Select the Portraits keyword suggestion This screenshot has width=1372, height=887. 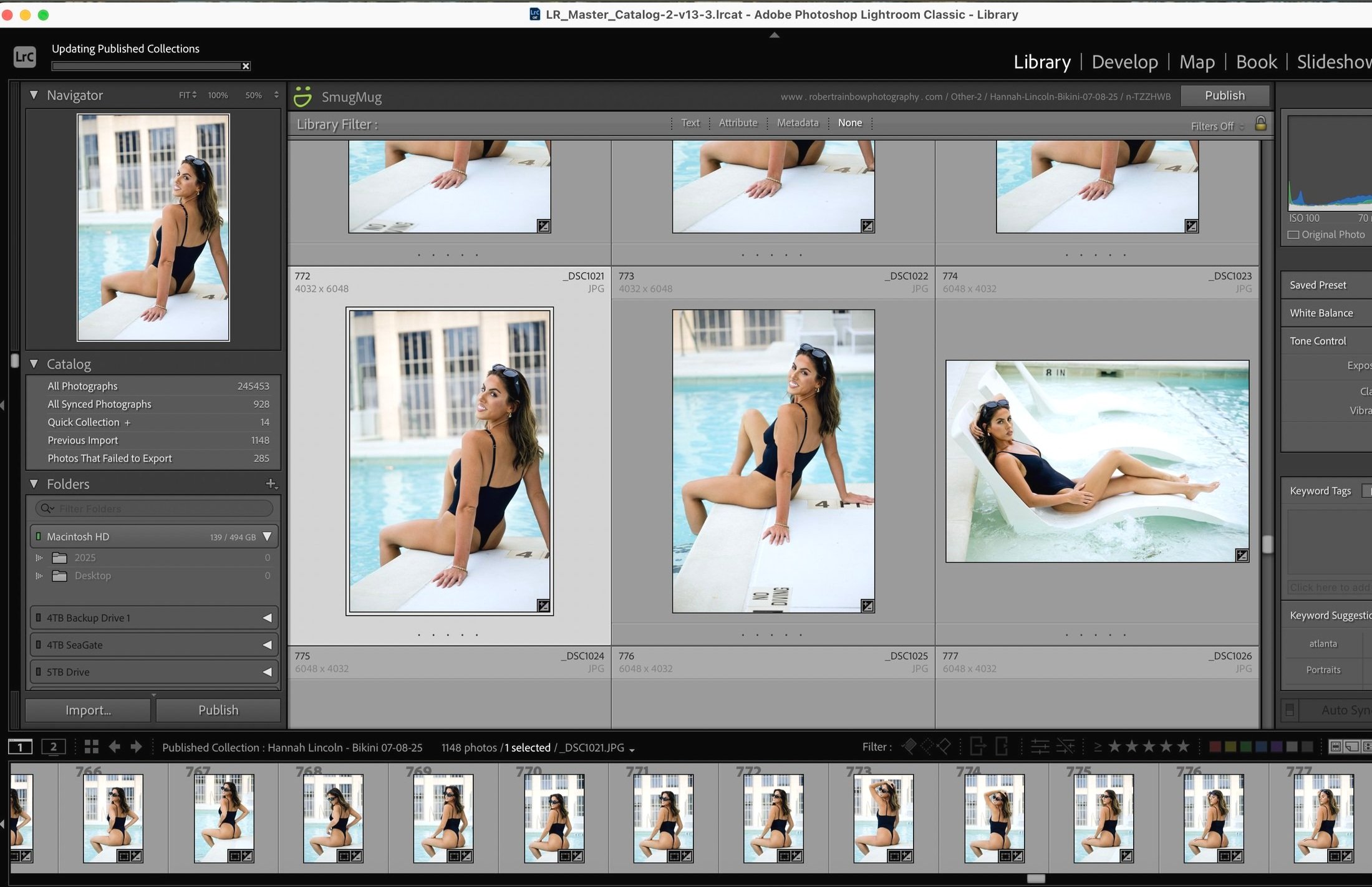coord(1323,669)
